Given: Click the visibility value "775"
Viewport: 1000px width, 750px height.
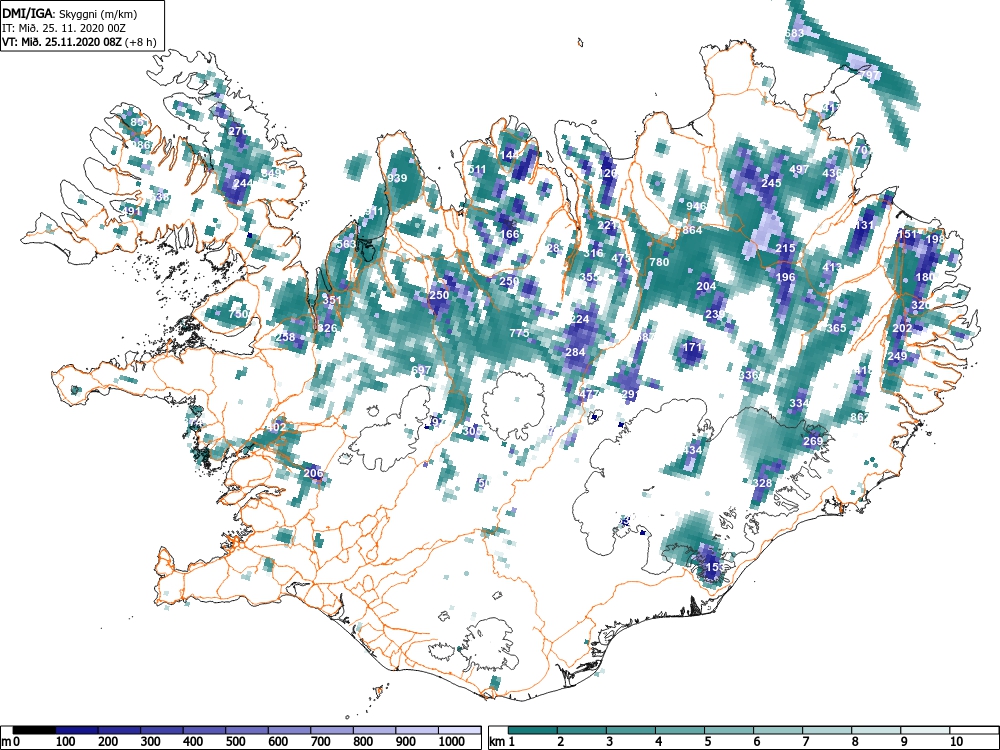Looking at the screenshot, I should (x=519, y=333).
